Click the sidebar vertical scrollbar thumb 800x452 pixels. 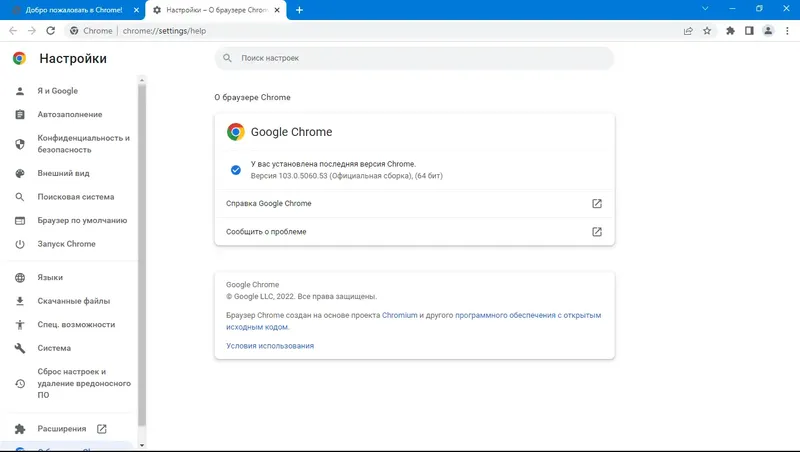click(142, 255)
